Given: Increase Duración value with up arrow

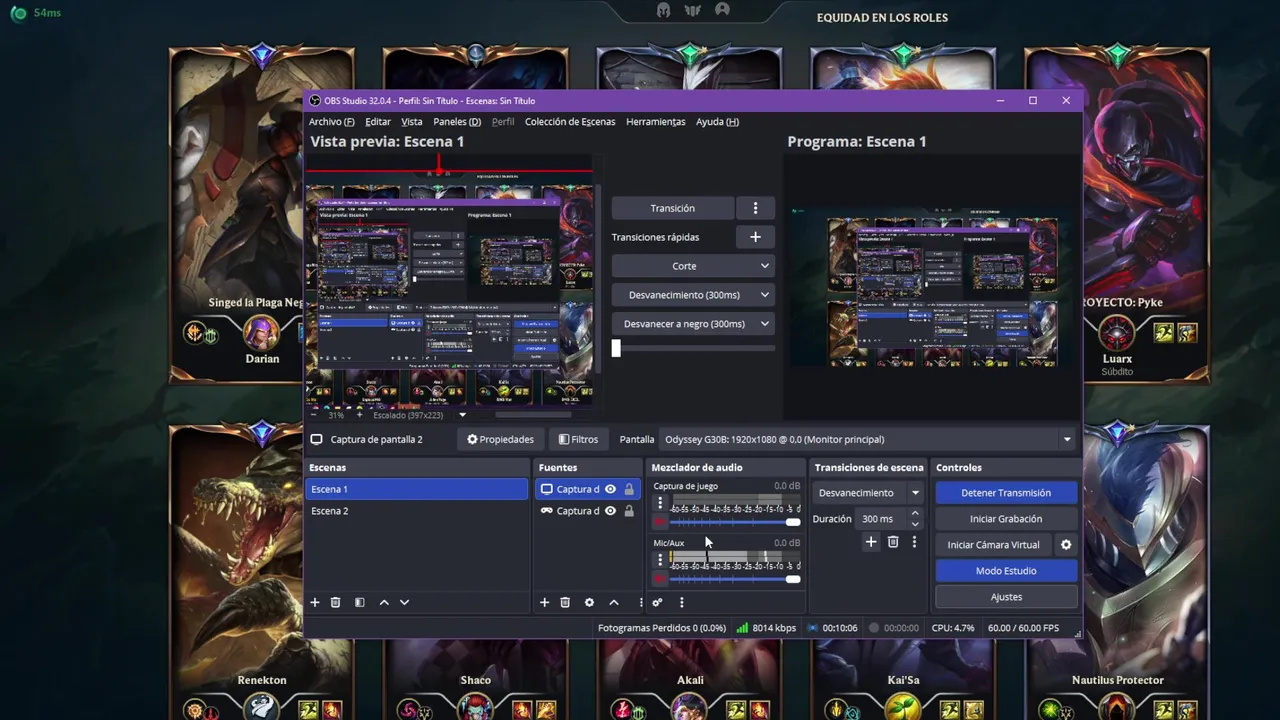Looking at the screenshot, I should coord(915,514).
